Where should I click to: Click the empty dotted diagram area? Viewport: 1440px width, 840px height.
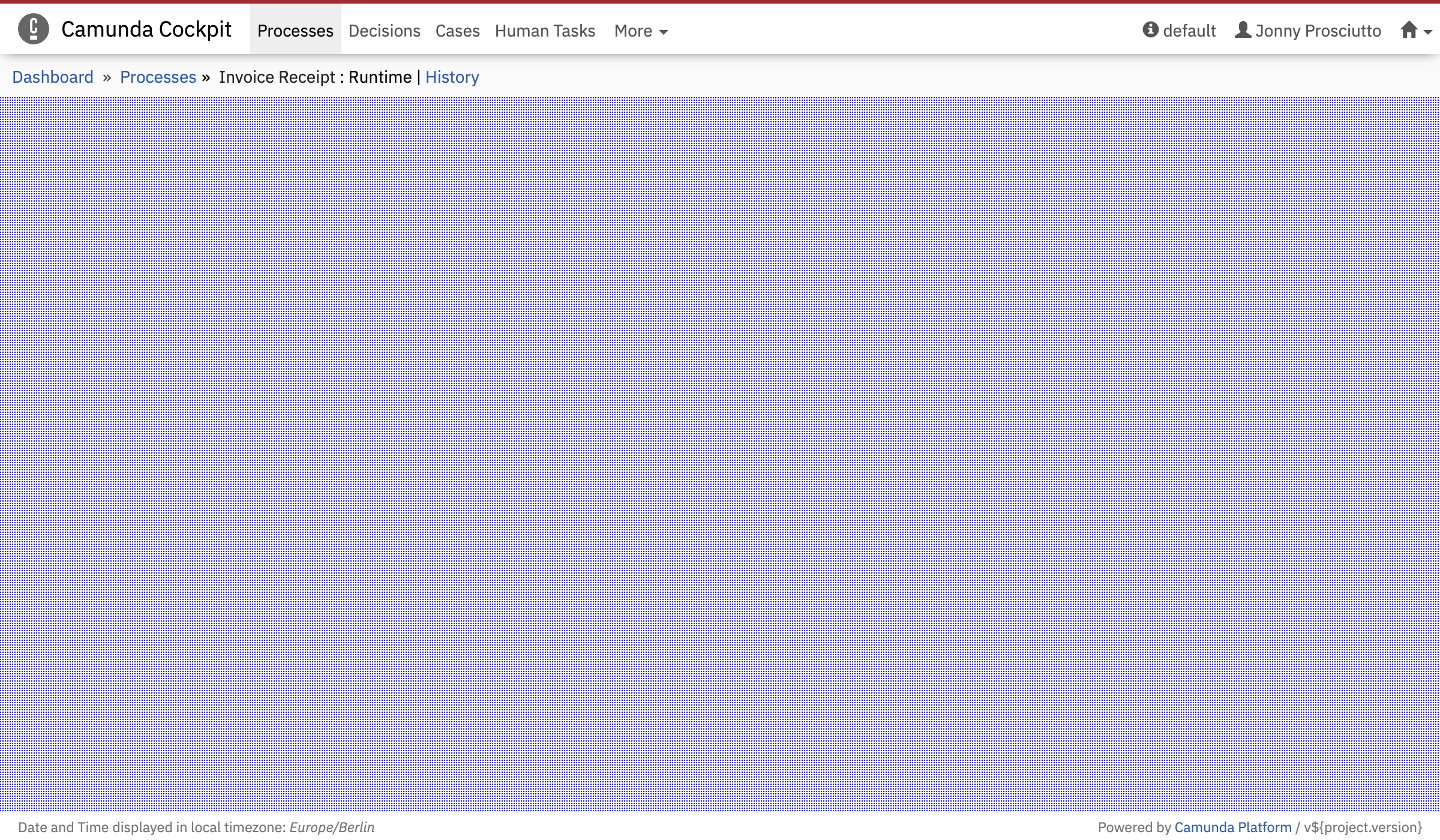tap(720, 454)
